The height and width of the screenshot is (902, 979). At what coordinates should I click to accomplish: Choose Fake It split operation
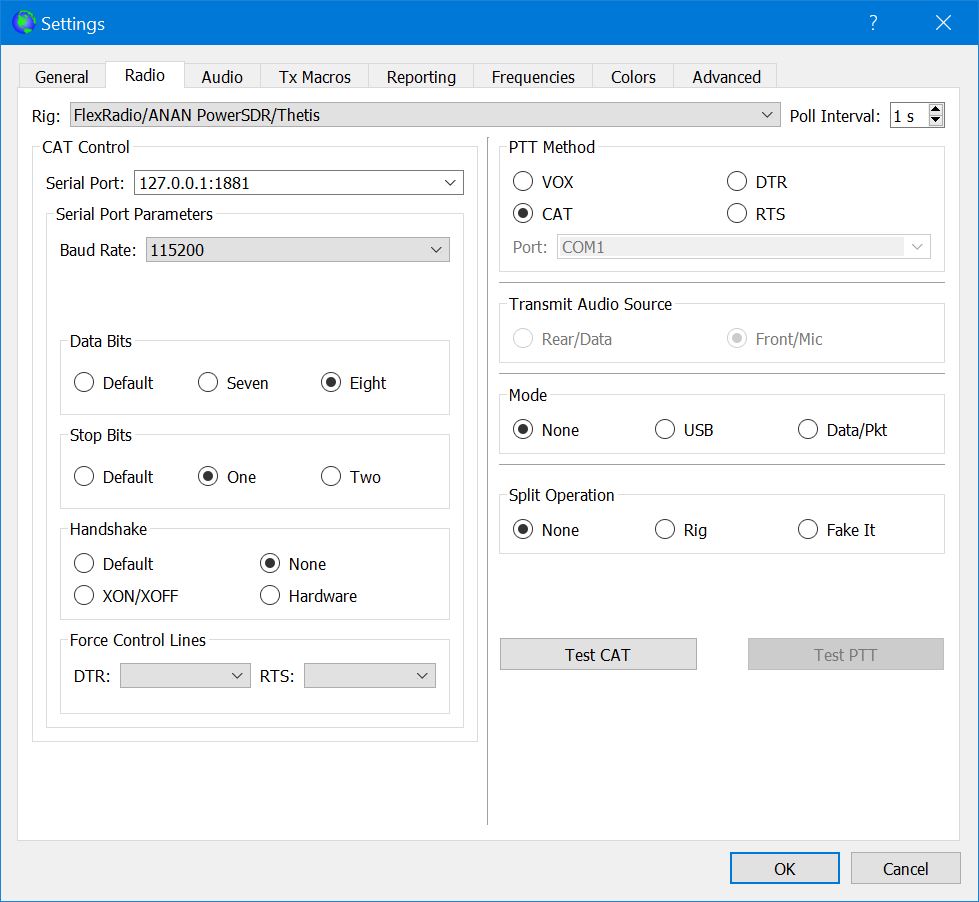pos(808,530)
